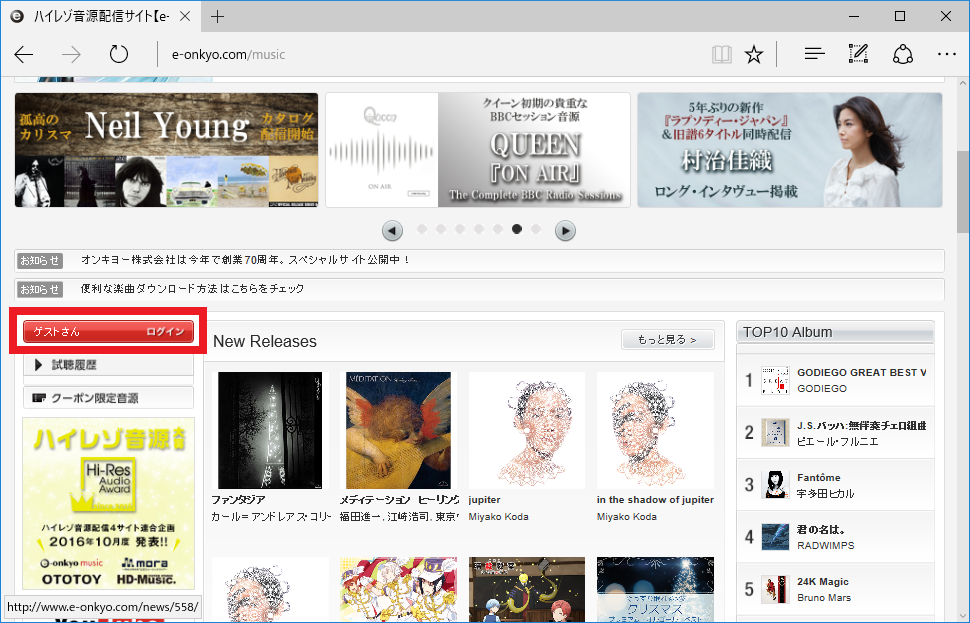Click the vertical page scrollbar thumb
Screen dimensions: 970x623
[x=963, y=191]
